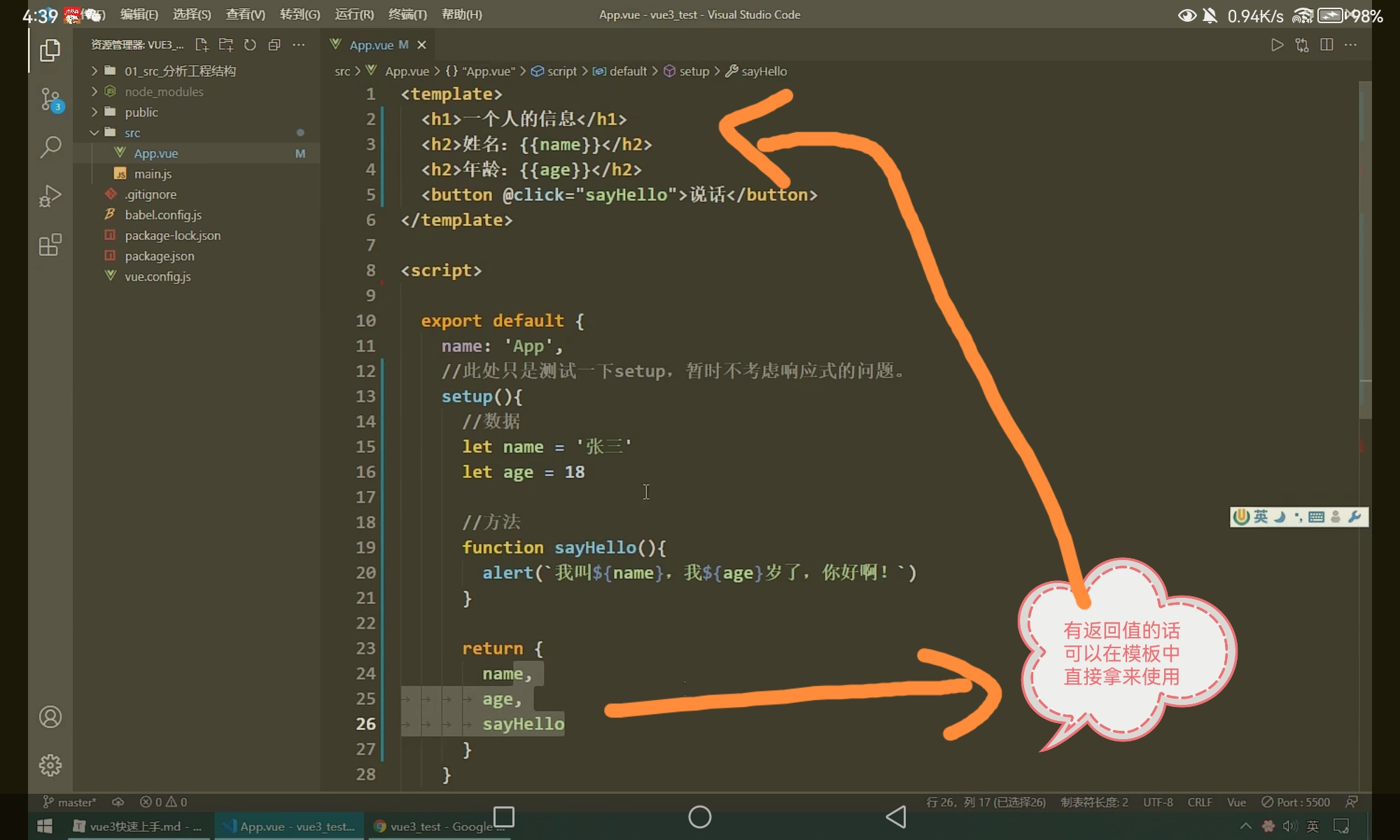The width and height of the screenshot is (1400, 840).
Task: Toggle the Port: 5500 live server status
Action: click(x=1296, y=802)
